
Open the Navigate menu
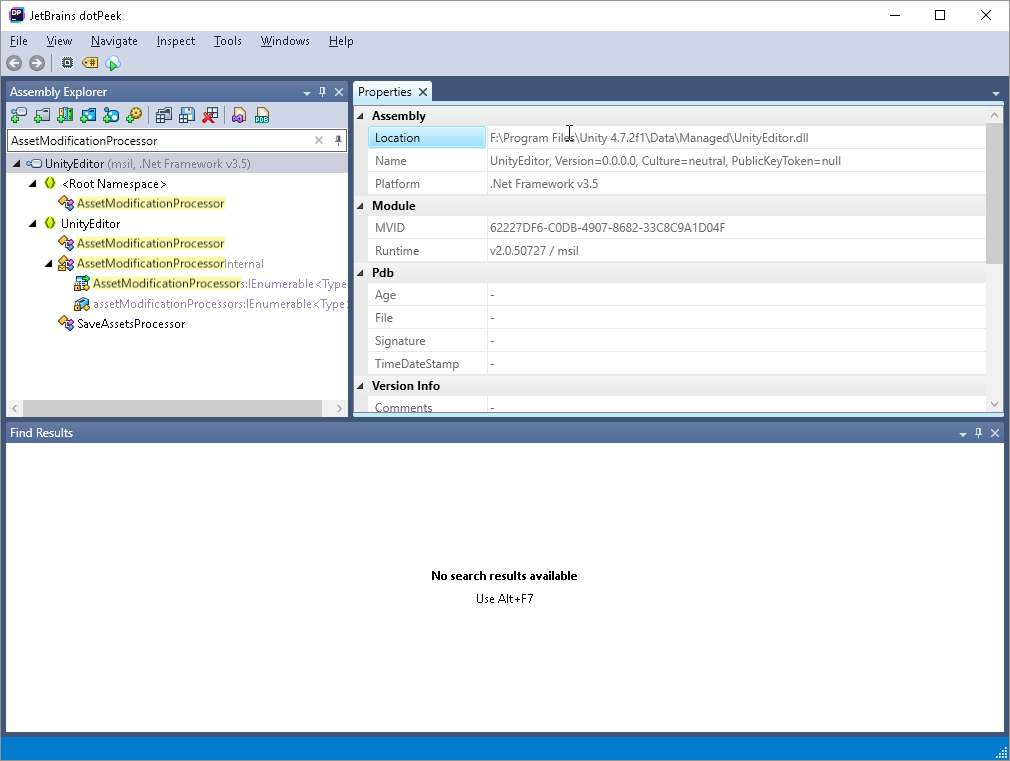114,41
